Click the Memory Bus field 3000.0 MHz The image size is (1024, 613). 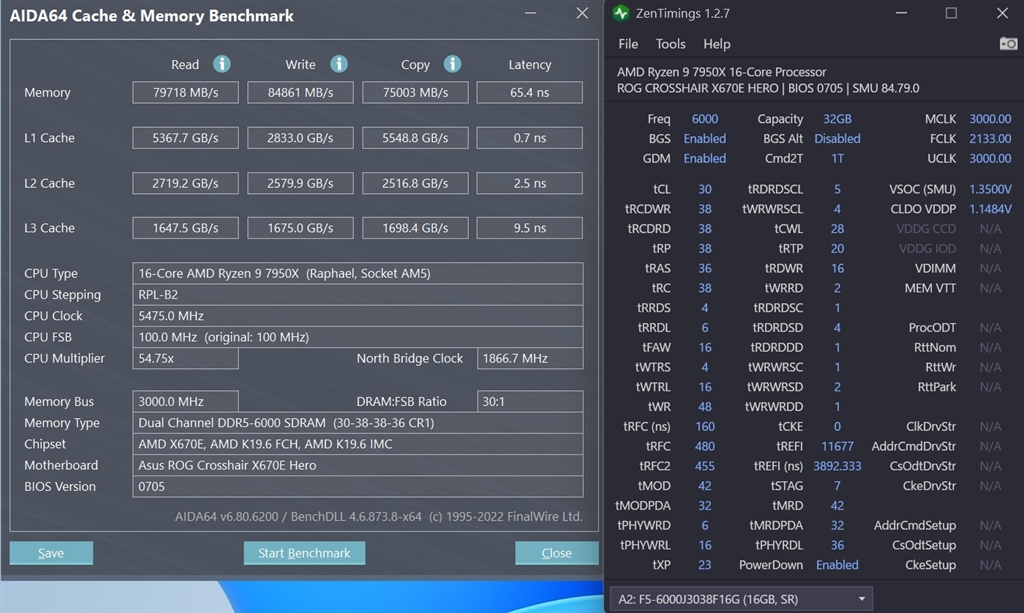click(185, 401)
